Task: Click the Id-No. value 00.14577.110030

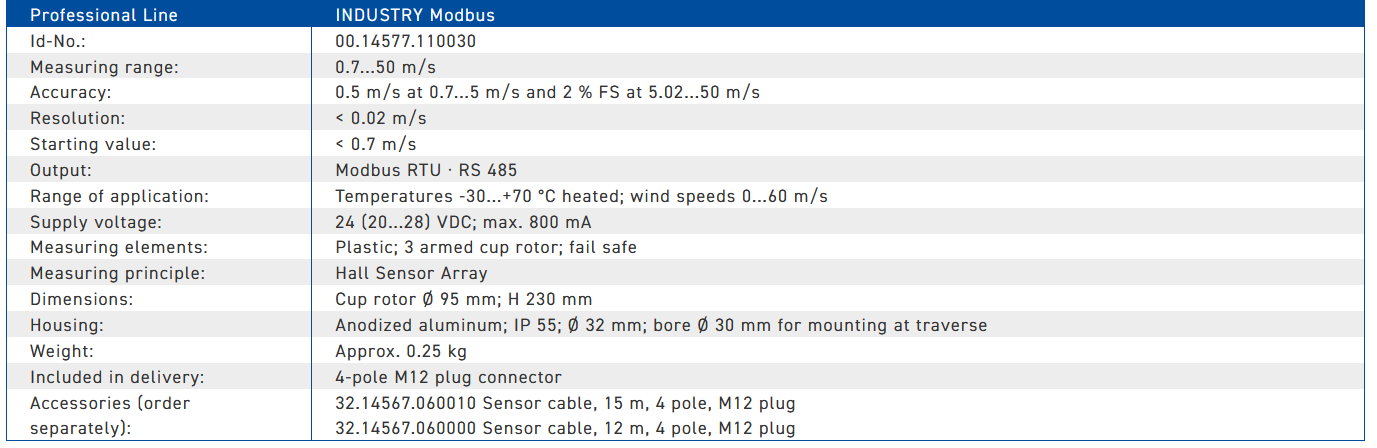Action: 406,41
